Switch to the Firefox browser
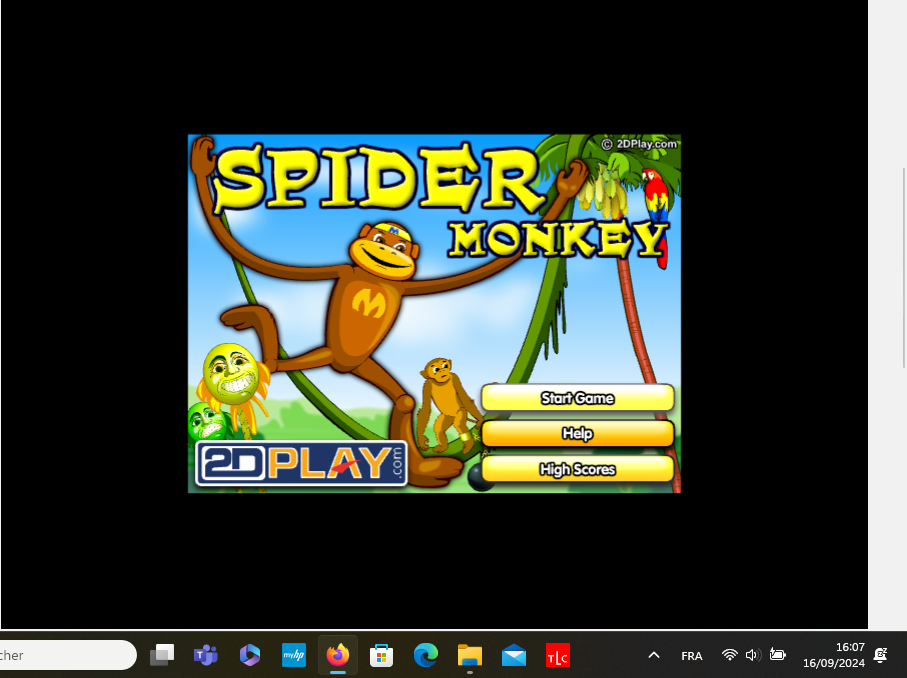The width and height of the screenshot is (907, 678). click(338, 655)
